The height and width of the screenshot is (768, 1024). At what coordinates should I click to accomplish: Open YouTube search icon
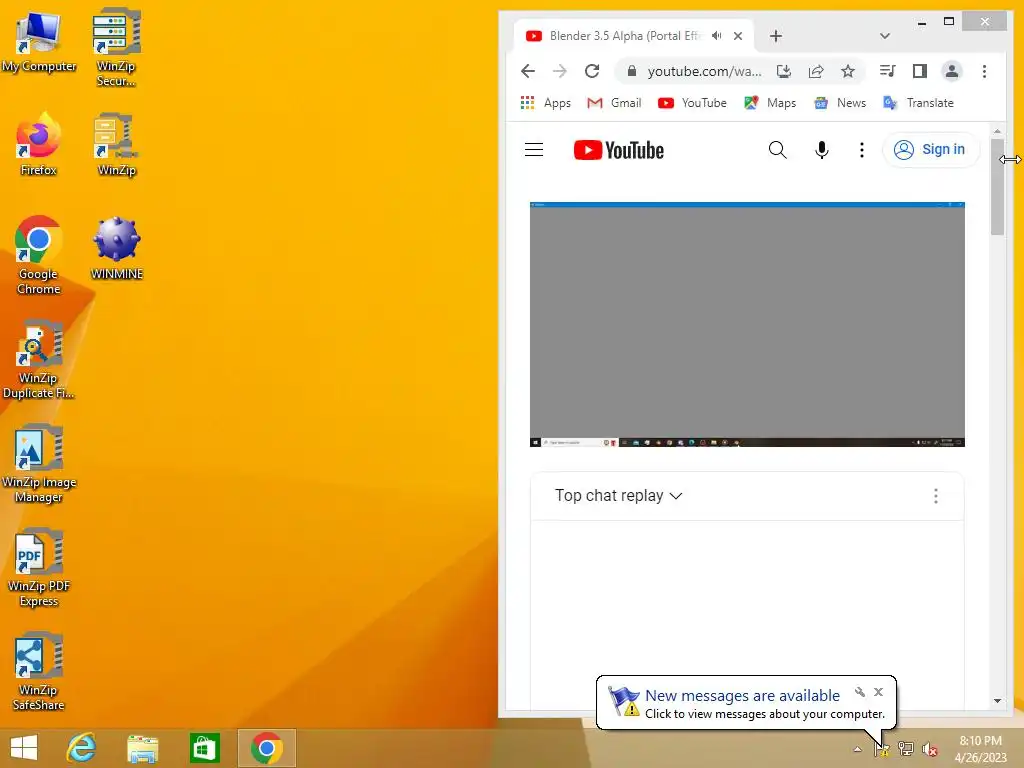click(777, 150)
